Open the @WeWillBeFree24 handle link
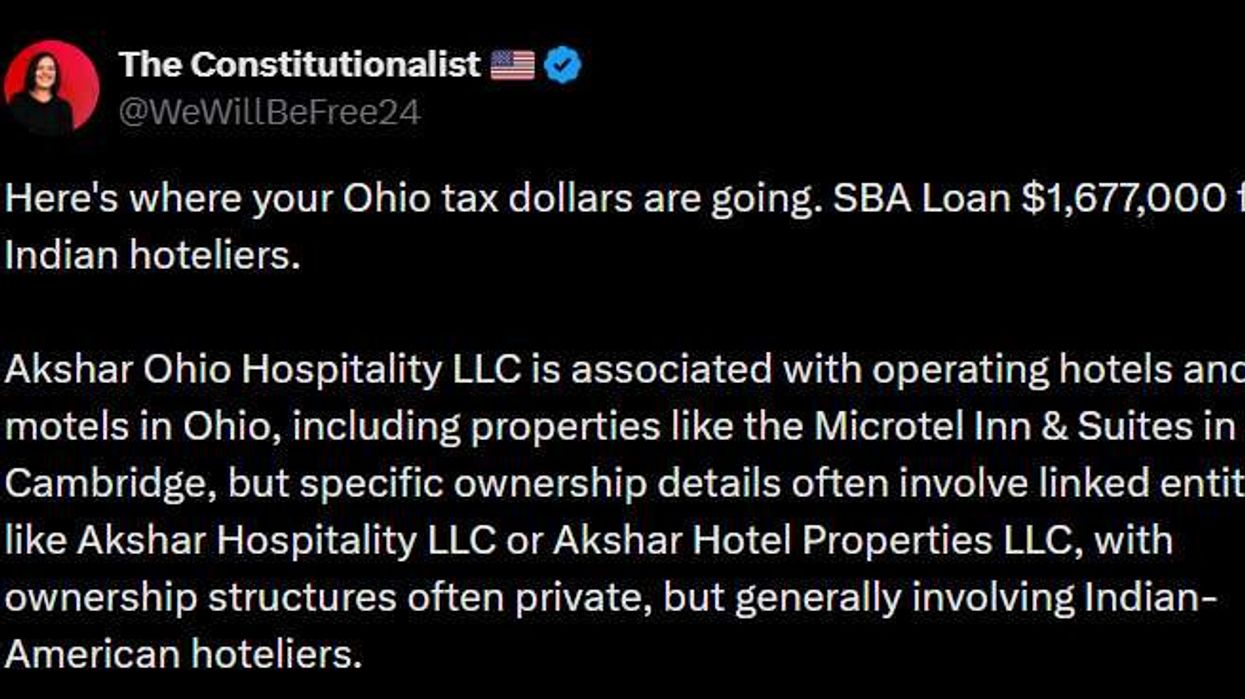Viewport: 1245px width, 699px height. 269,111
